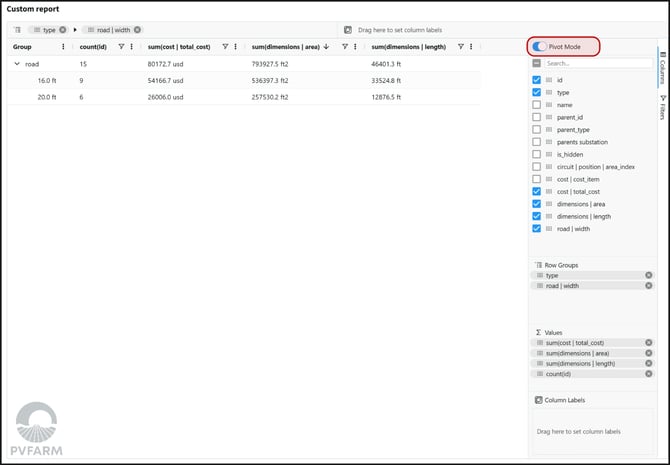Open the count(id) column three-dot menu
The image size is (670, 465).
133,47
